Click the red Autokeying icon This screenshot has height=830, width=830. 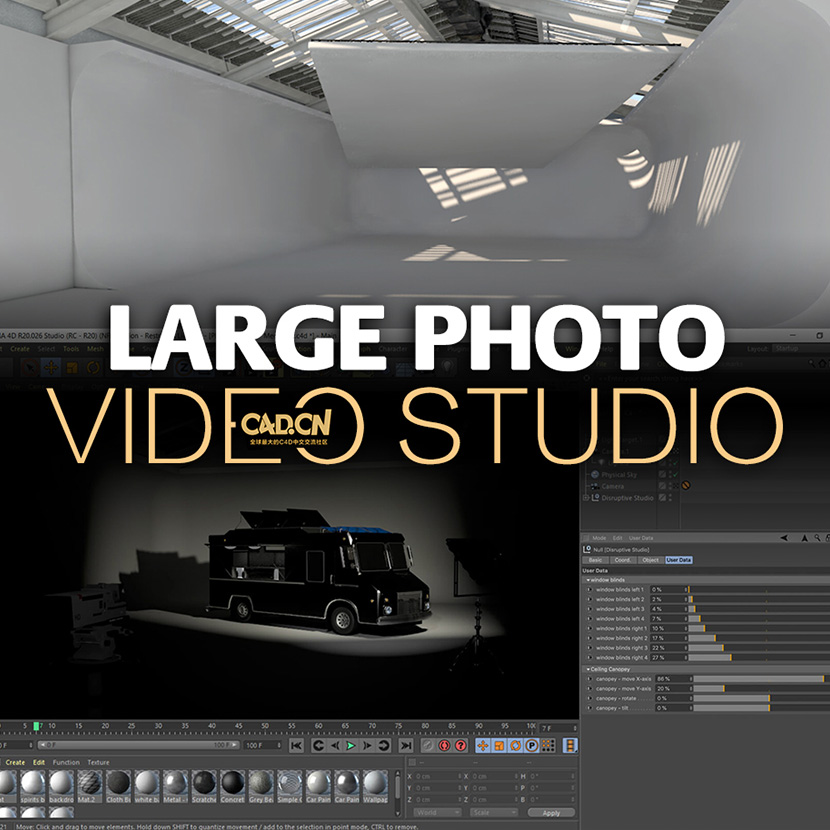(444, 745)
